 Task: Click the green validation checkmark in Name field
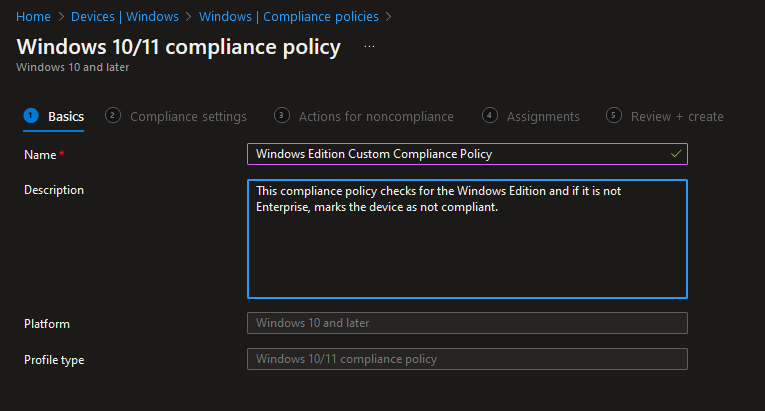676,154
